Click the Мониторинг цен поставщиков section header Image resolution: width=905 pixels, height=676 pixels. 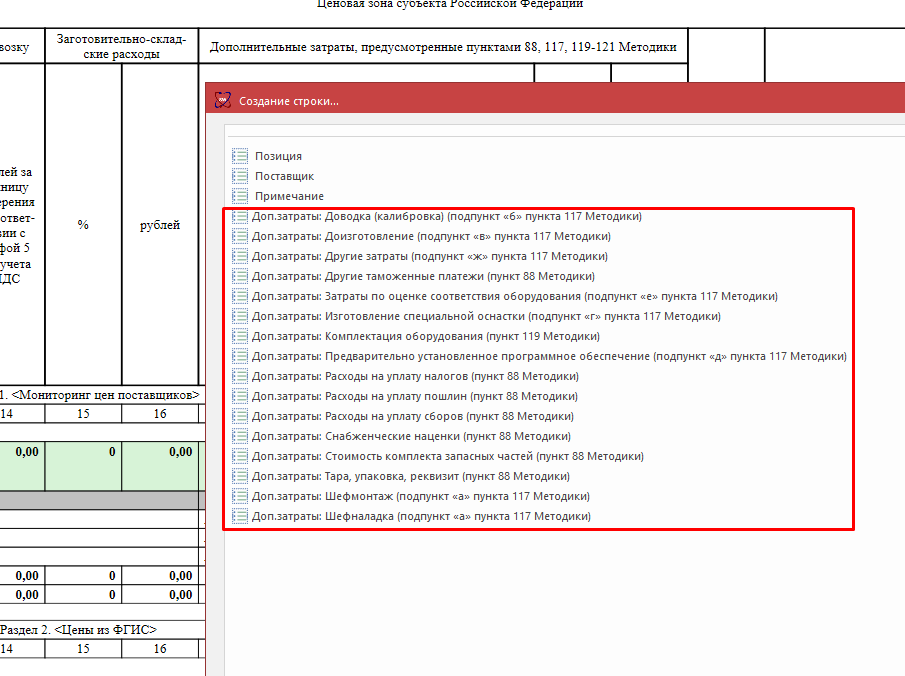[100, 395]
